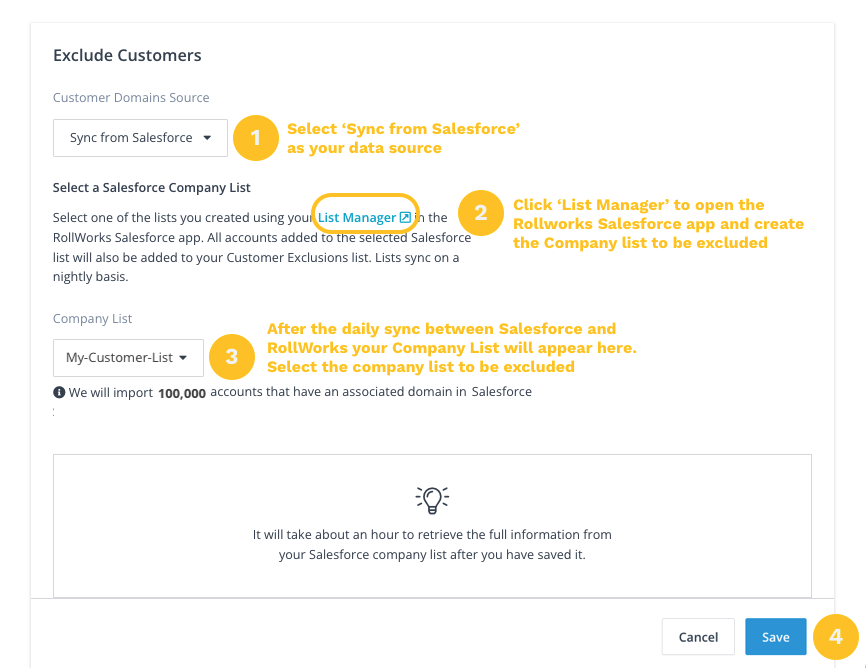Click the lightbulb icon in the notice box
This screenshot has width=866, height=668.
point(432,497)
